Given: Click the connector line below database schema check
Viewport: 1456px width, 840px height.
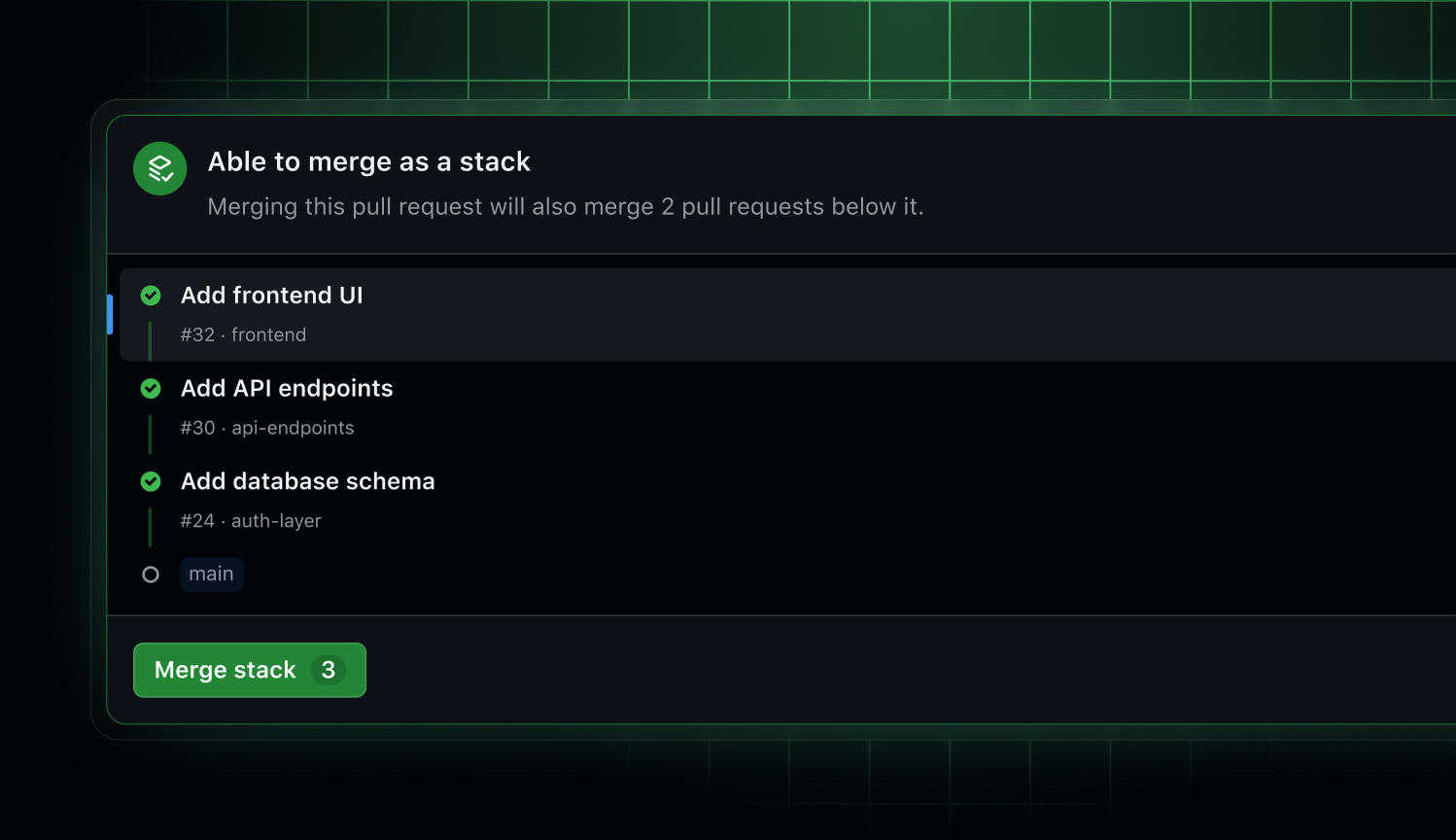Looking at the screenshot, I should 150,527.
